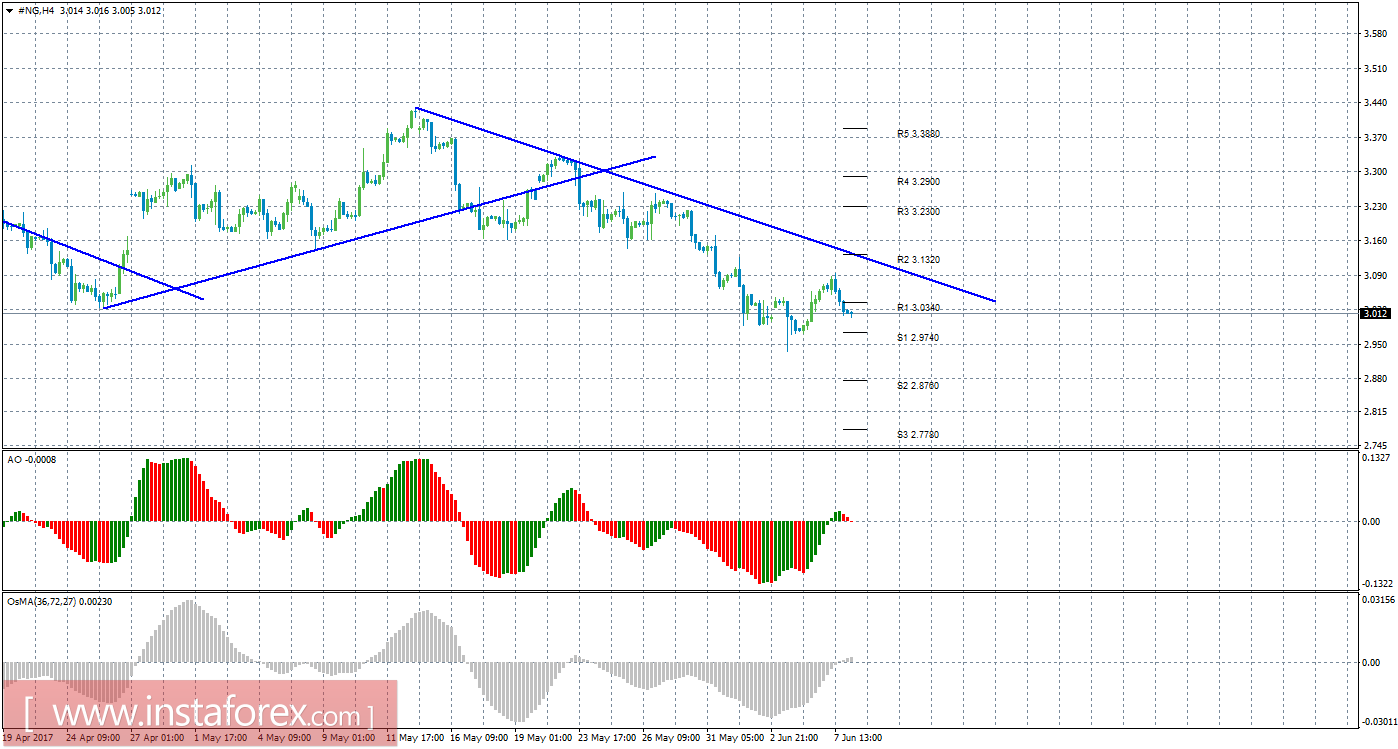This screenshot has height=749, width=1398.
Task: Click the 3.090 price axis label
Action: [1375, 276]
